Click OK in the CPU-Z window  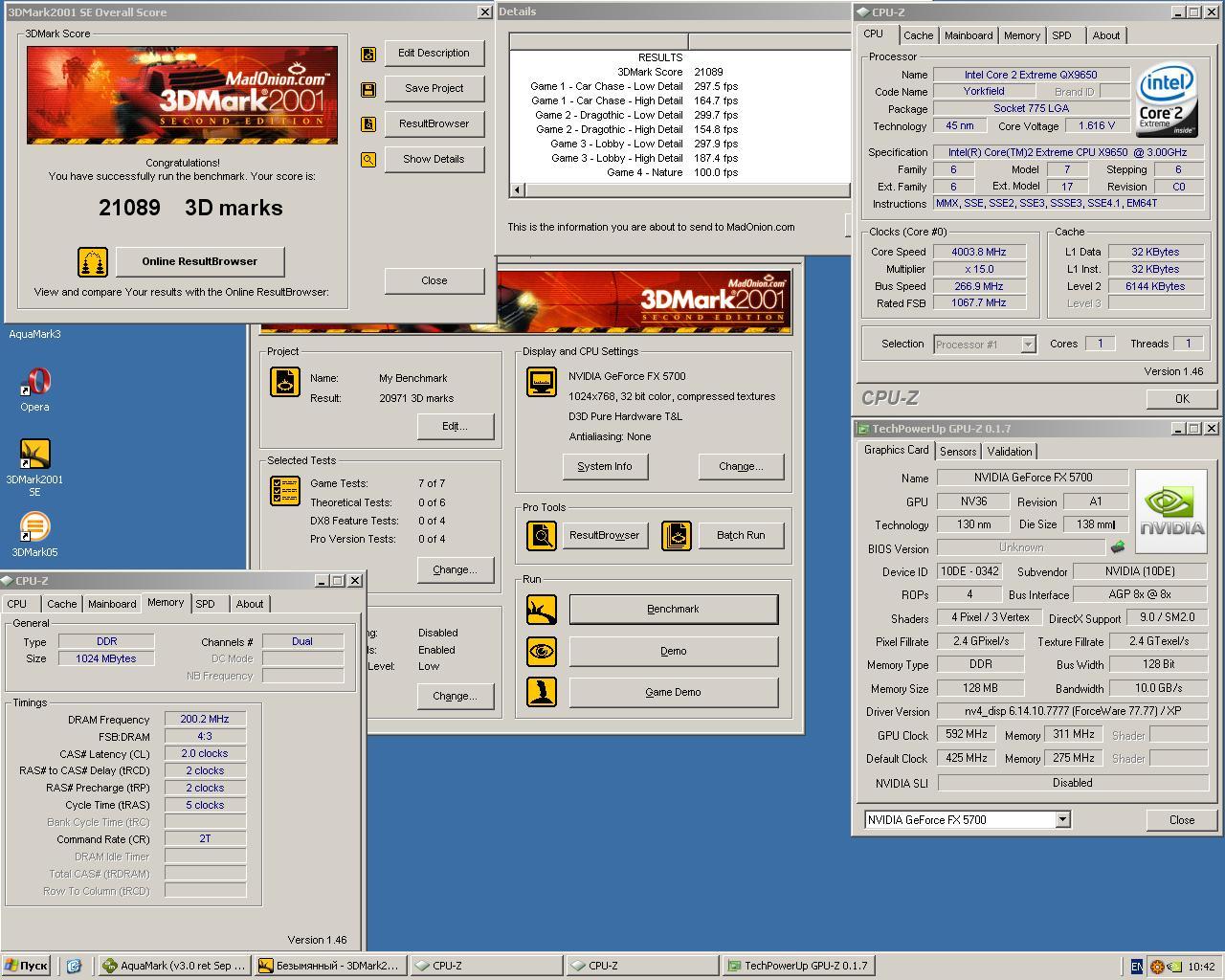click(x=1182, y=399)
